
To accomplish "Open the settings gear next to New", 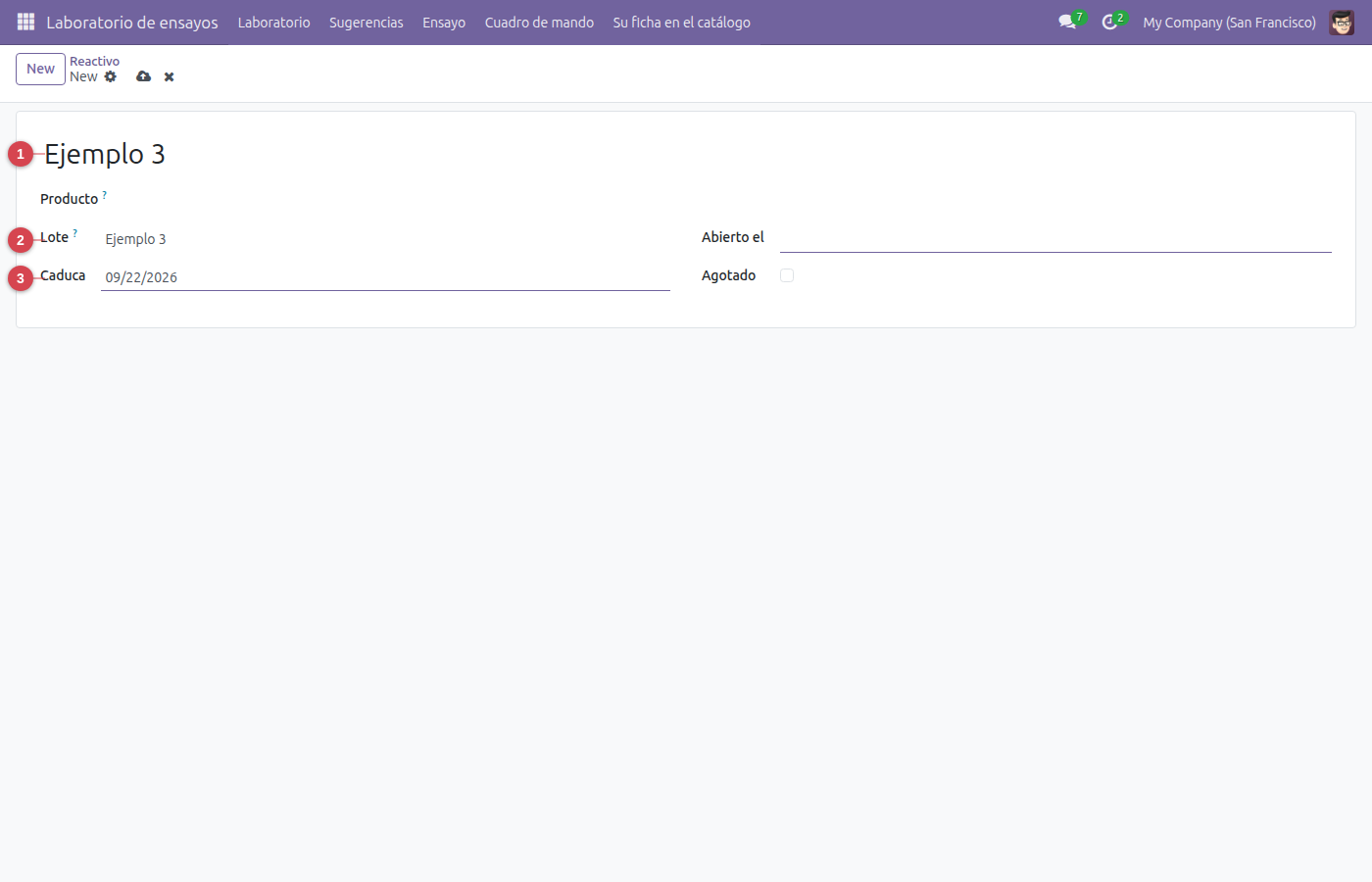I will pyautogui.click(x=111, y=76).
